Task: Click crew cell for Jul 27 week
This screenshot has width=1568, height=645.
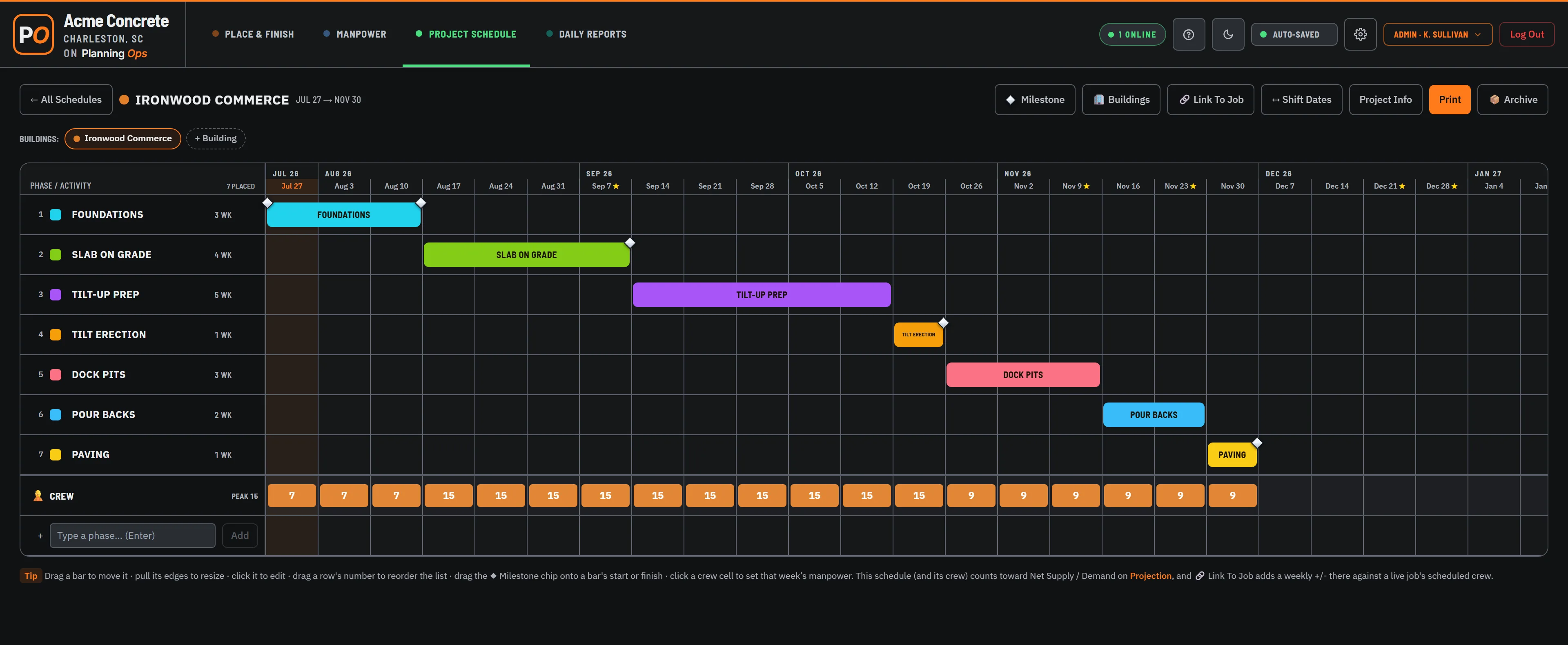Action: pos(292,496)
